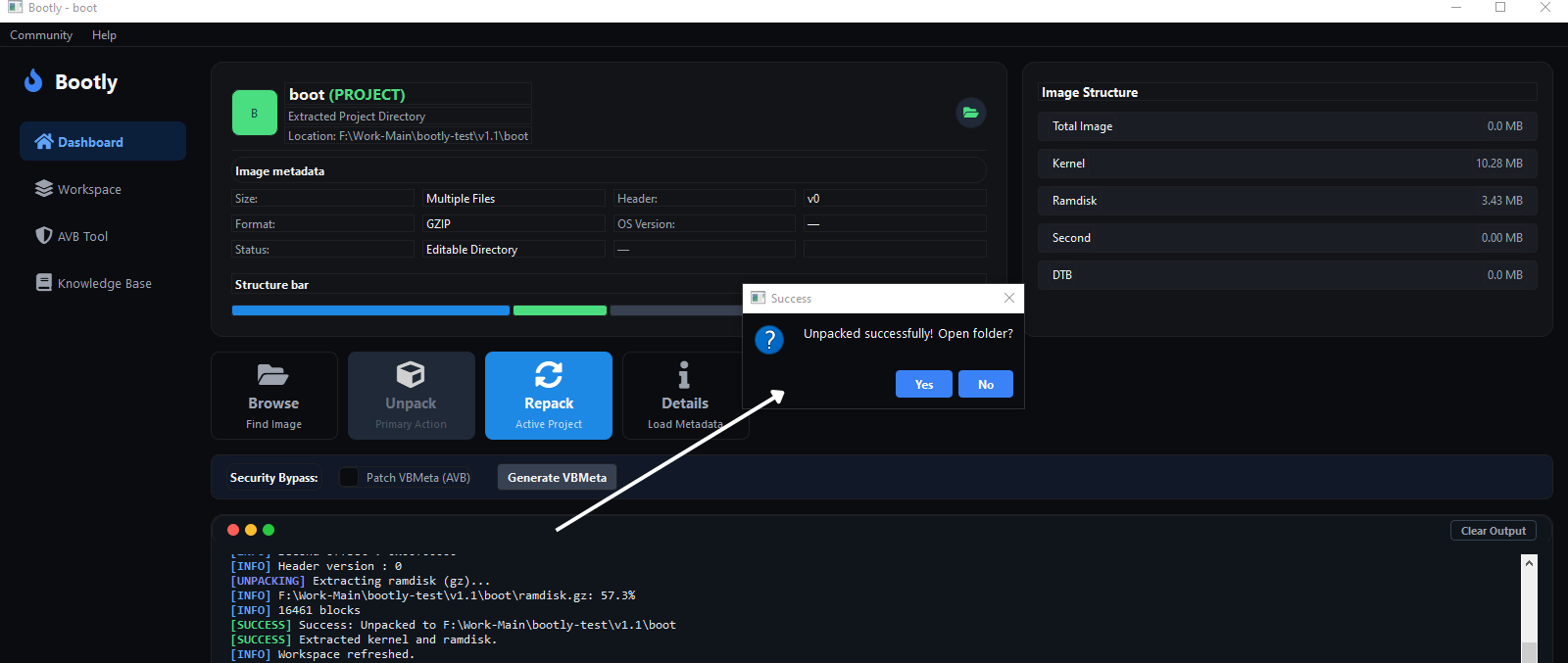Click the Image Structure heading
The image size is (1568, 663).
tap(1090, 92)
